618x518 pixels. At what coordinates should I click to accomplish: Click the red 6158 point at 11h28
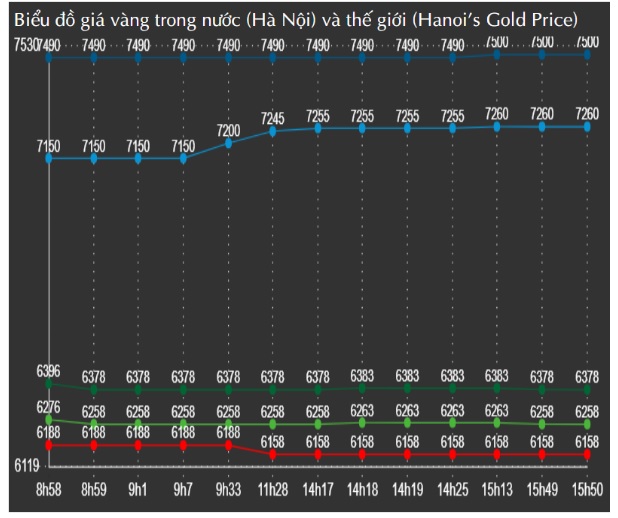click(273, 455)
